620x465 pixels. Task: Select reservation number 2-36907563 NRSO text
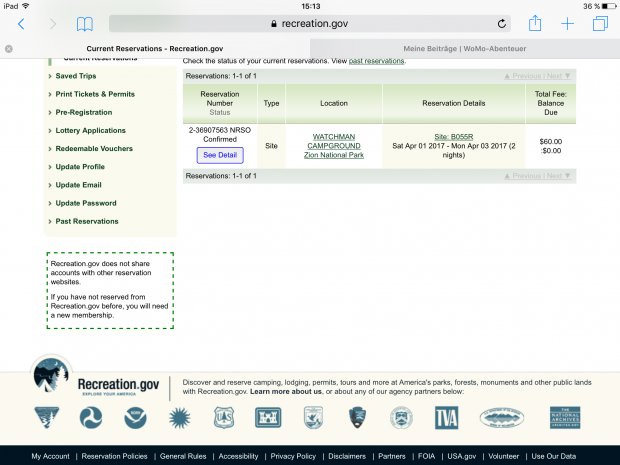[x=220, y=130]
